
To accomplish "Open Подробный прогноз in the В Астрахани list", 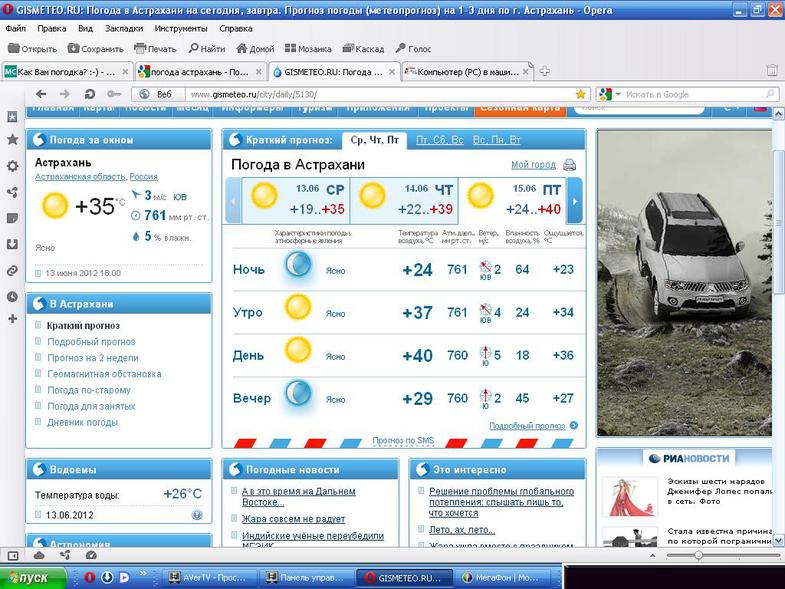I will point(91,342).
